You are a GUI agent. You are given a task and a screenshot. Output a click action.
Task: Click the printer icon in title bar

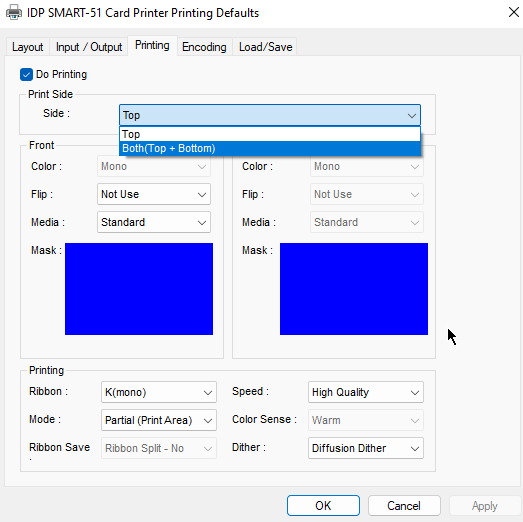[x=14, y=13]
